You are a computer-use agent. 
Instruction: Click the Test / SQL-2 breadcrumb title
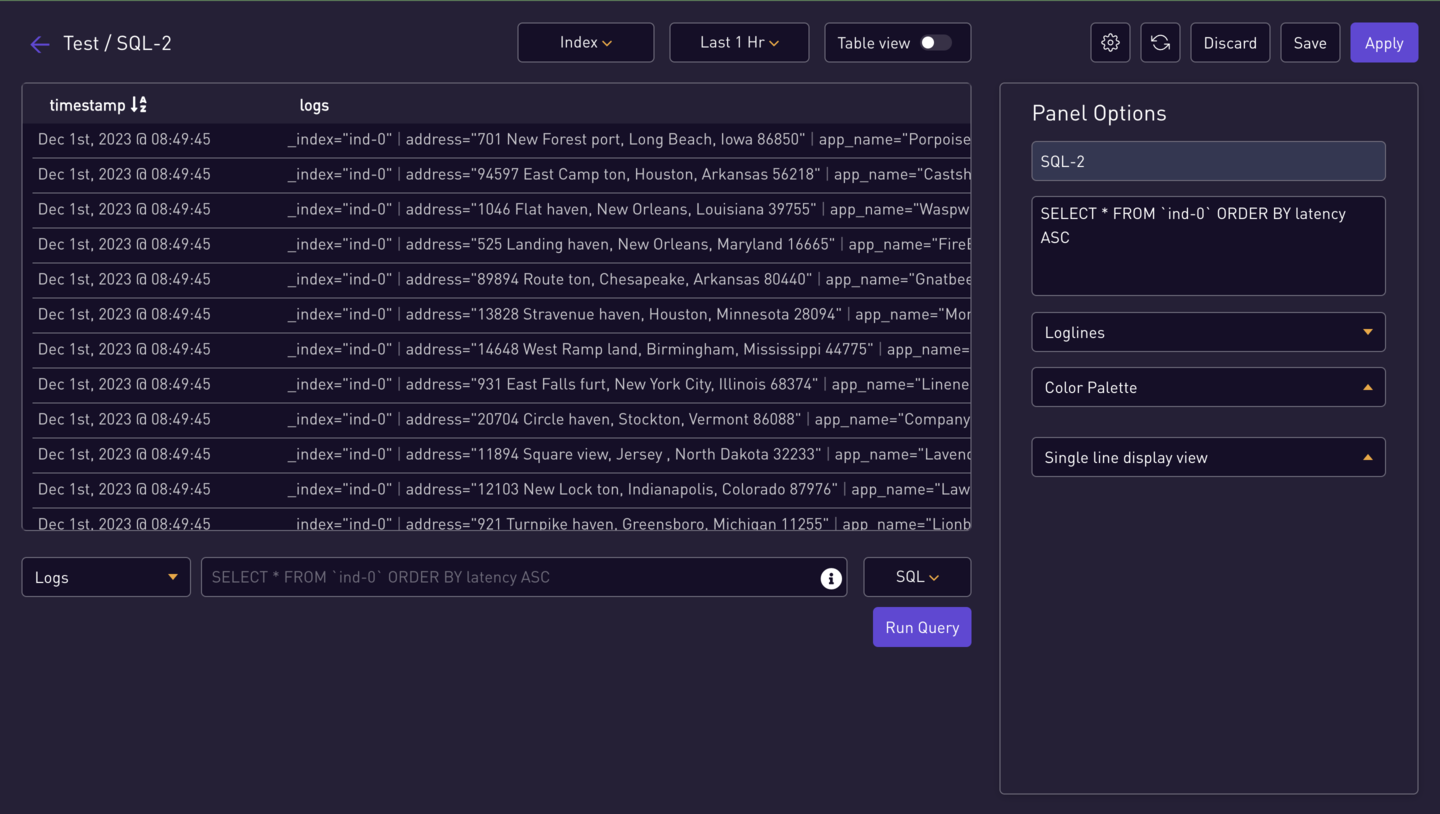pyautogui.click(x=117, y=43)
